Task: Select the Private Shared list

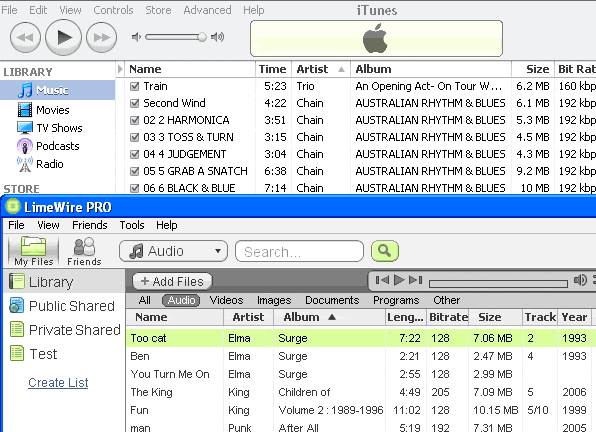Action: click(65, 330)
